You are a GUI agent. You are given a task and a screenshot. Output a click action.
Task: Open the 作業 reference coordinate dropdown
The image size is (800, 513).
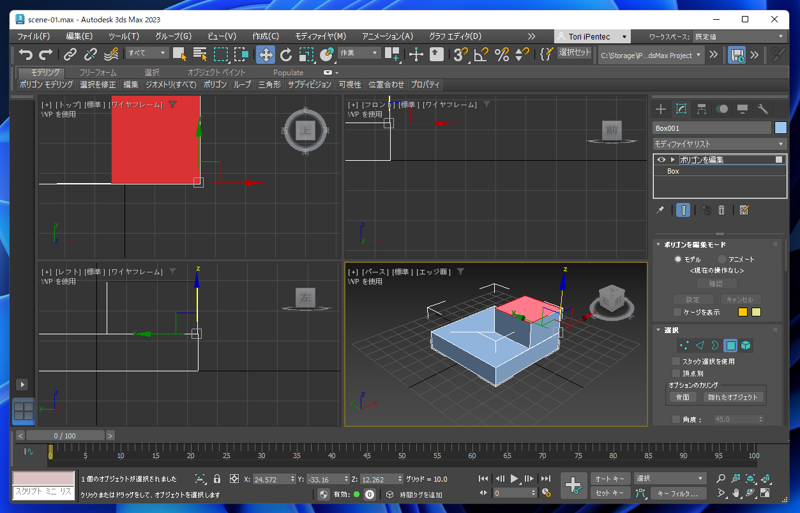click(359, 53)
